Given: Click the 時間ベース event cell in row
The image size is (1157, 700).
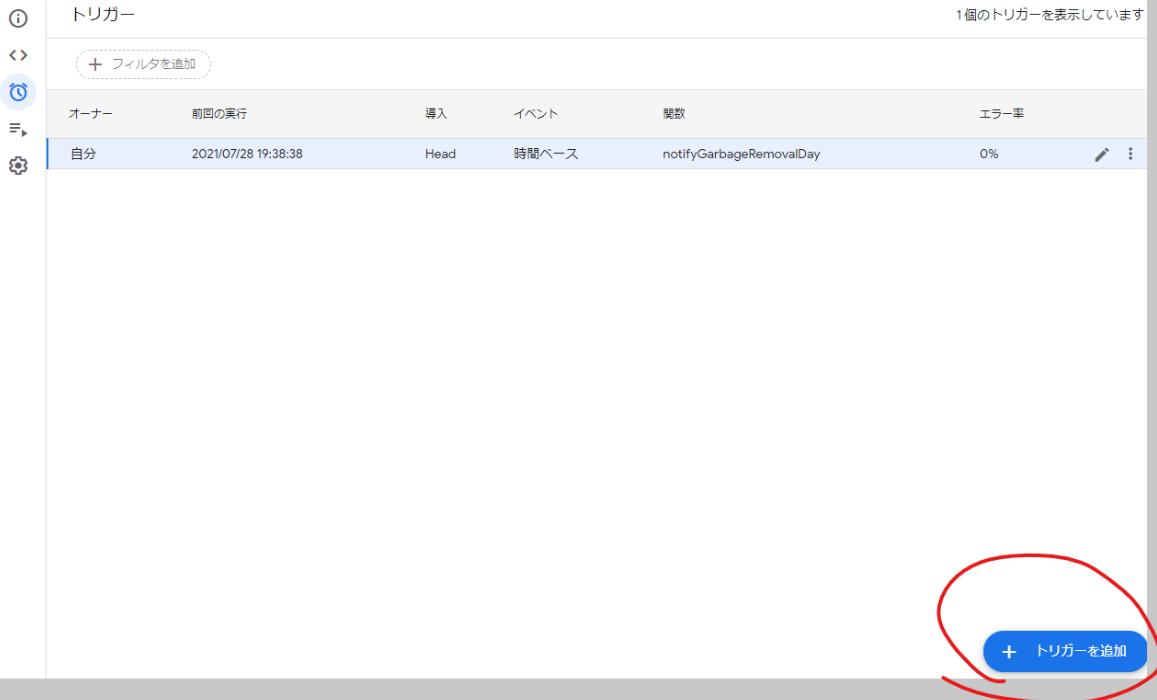Looking at the screenshot, I should pyautogui.click(x=546, y=154).
